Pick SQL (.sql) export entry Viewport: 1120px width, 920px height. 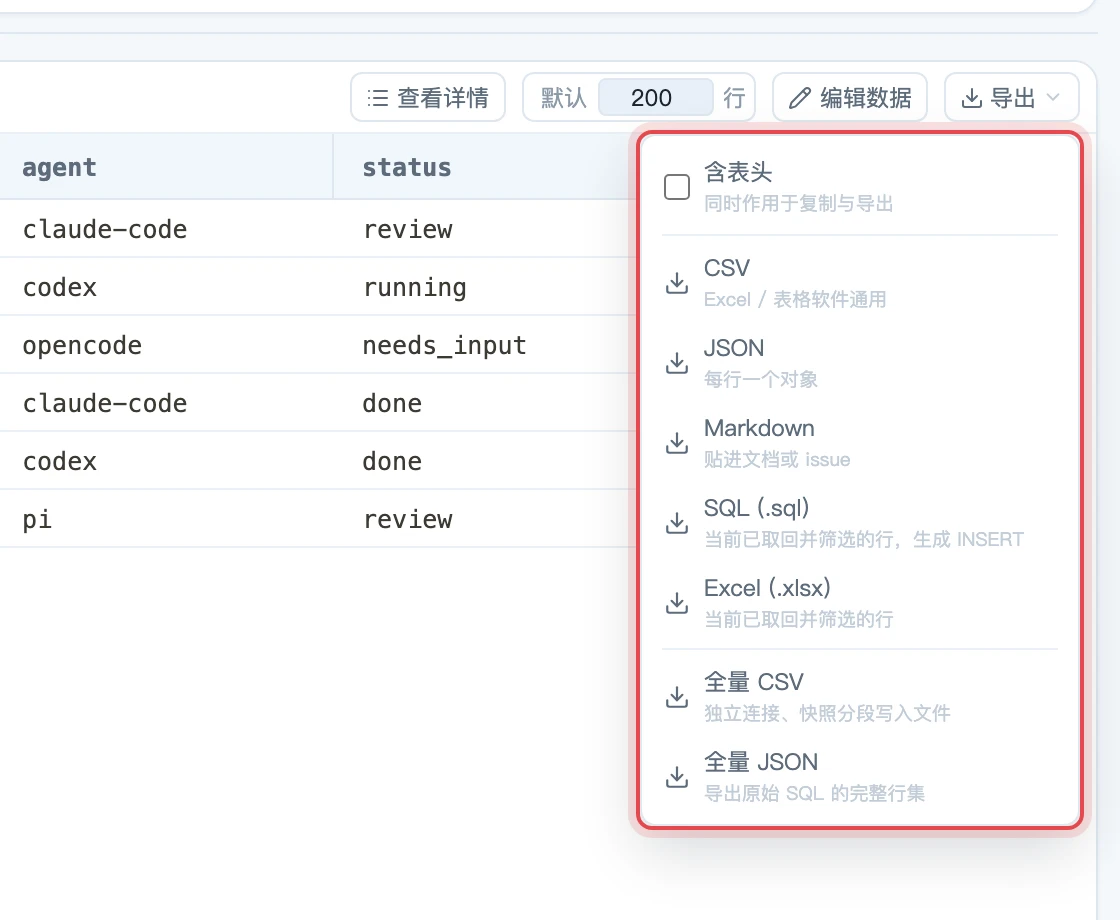[859, 523]
